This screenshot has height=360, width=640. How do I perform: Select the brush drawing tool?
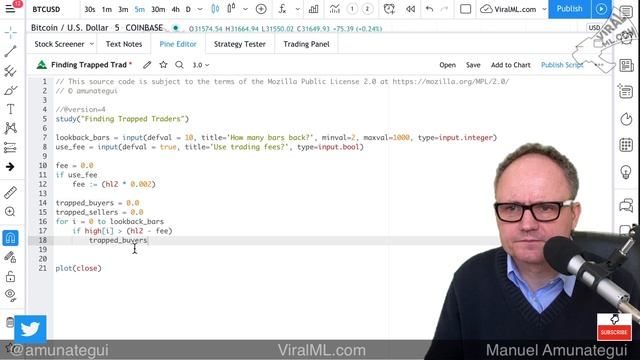coord(10,90)
